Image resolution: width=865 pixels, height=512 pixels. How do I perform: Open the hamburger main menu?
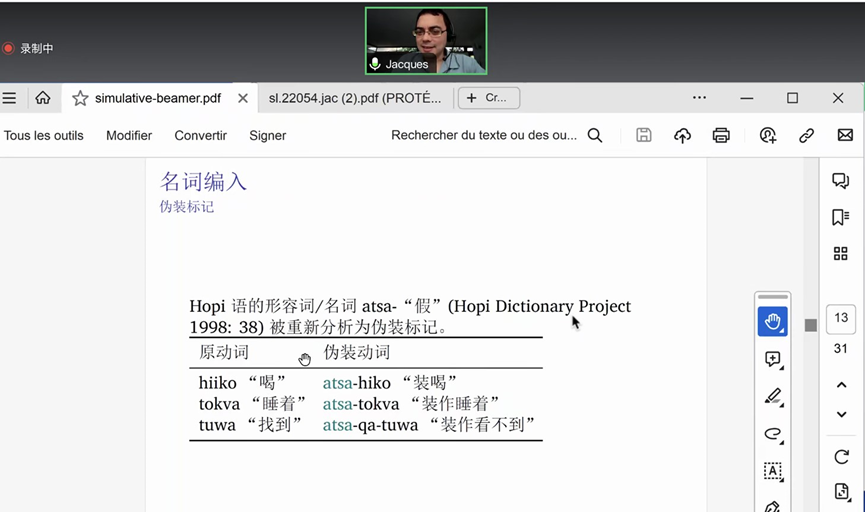point(10,98)
